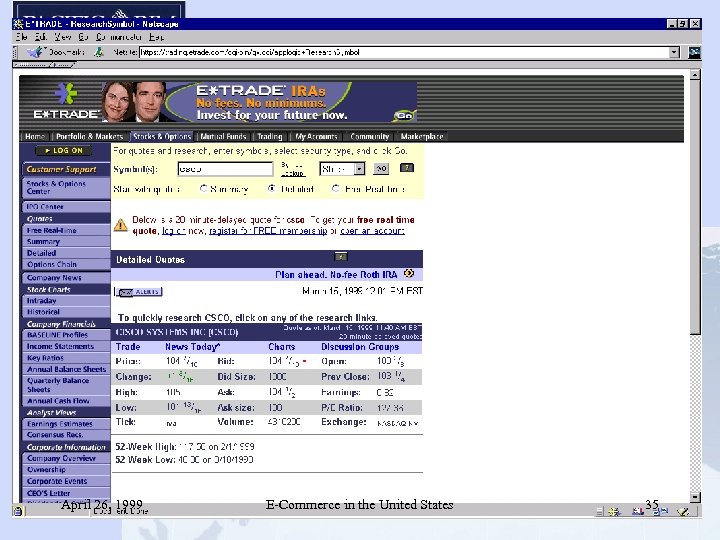Click the lock icon in status bar
The image size is (720, 540).
click(x=18, y=511)
